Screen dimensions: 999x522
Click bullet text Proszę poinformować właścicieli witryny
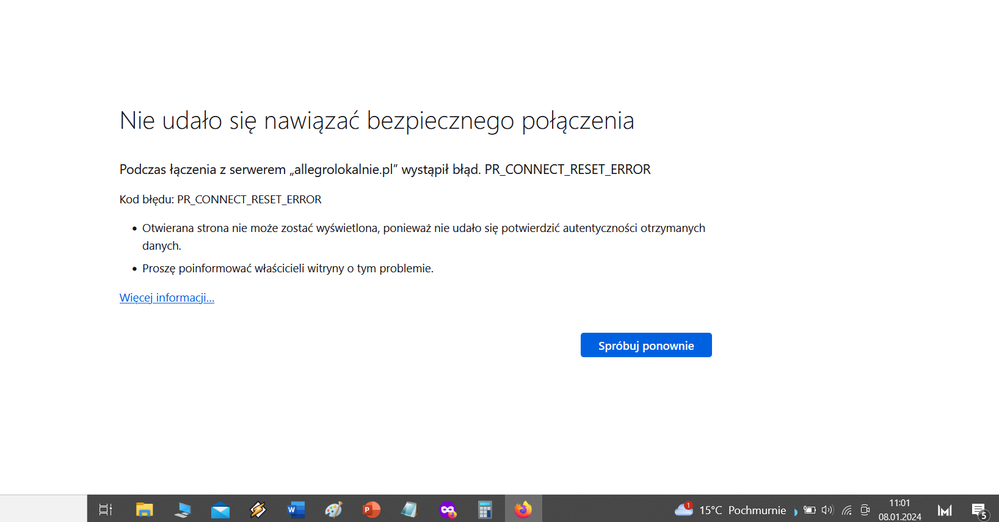[x=288, y=268]
